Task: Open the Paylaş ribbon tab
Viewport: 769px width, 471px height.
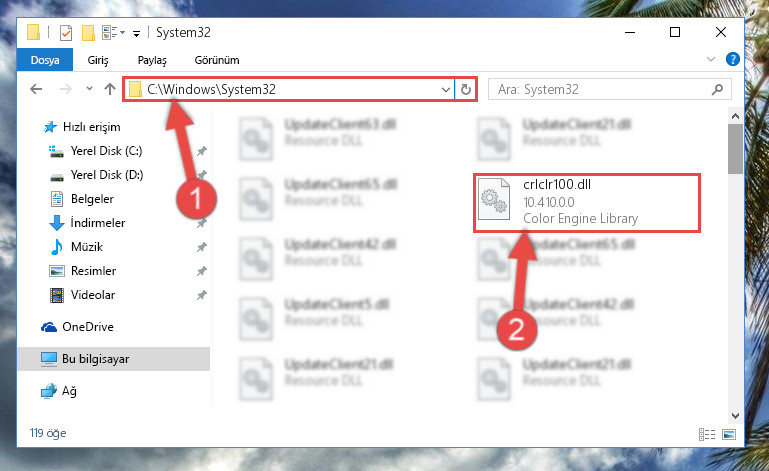Action: [x=152, y=60]
